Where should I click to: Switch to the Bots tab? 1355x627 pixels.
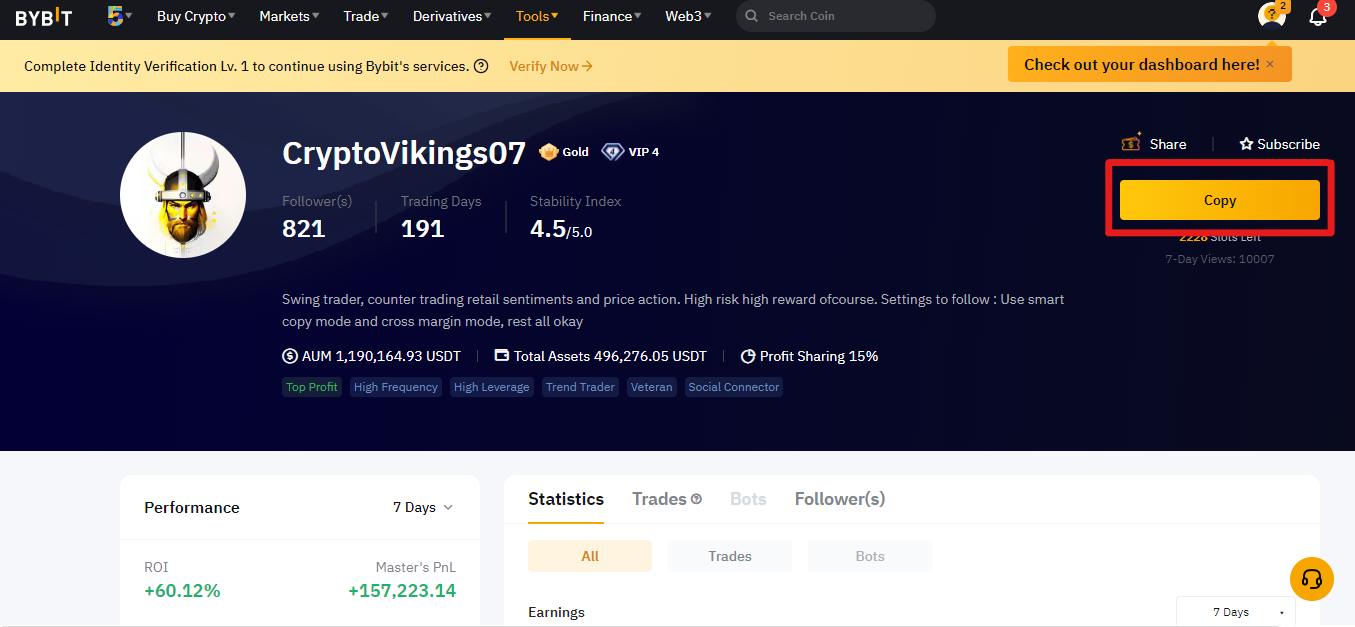click(x=748, y=499)
